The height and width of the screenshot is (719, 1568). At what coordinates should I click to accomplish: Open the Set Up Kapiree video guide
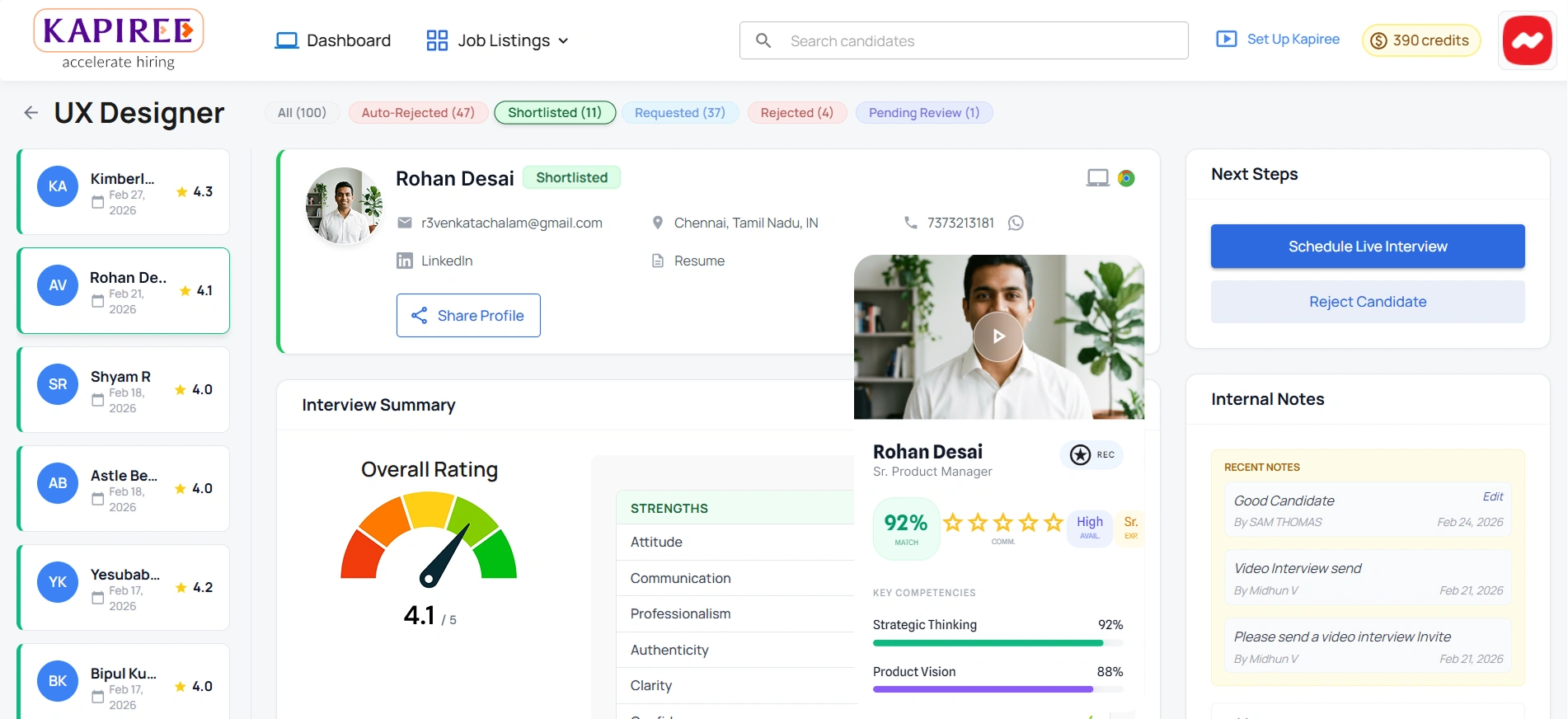point(1278,40)
